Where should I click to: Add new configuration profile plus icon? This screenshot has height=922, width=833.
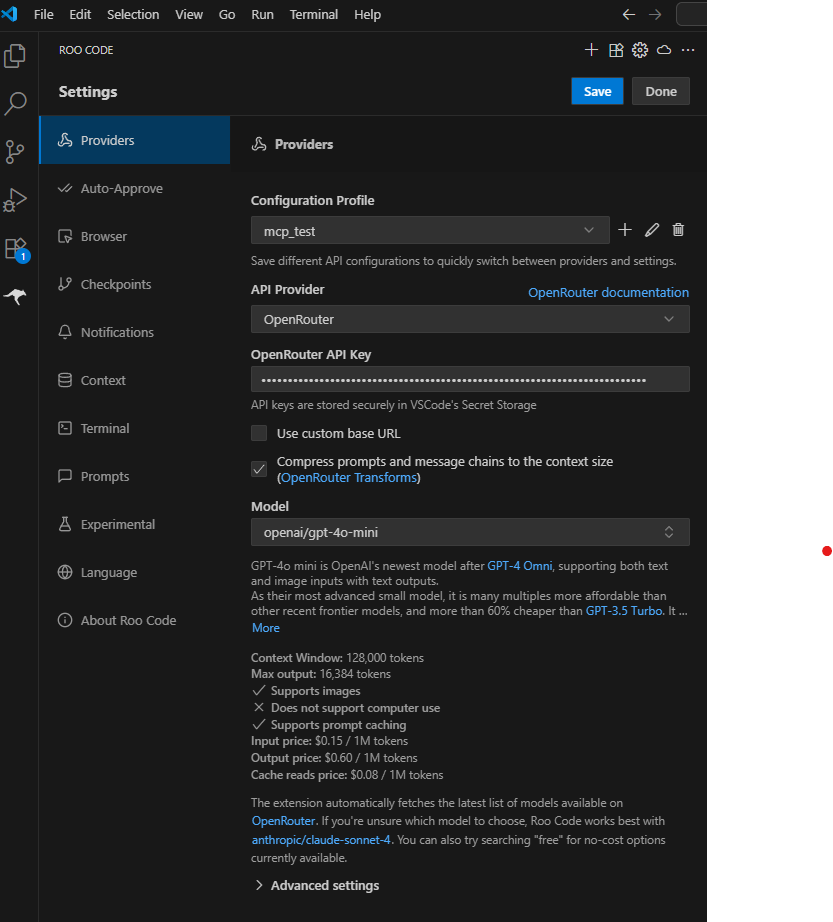625,230
